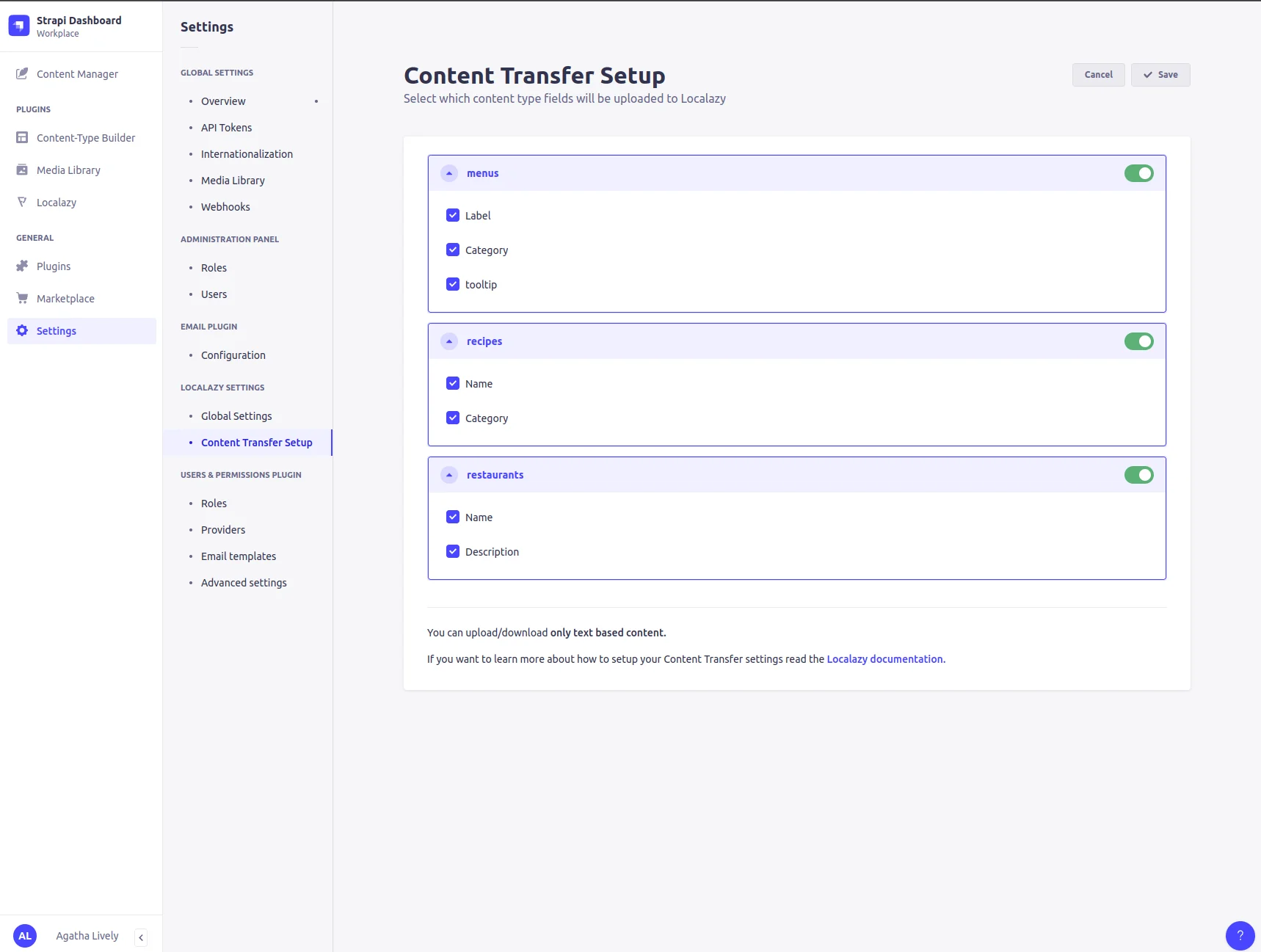This screenshot has height=952, width=1261.
Task: Turn off the restaurants toggle switch
Action: point(1138,475)
